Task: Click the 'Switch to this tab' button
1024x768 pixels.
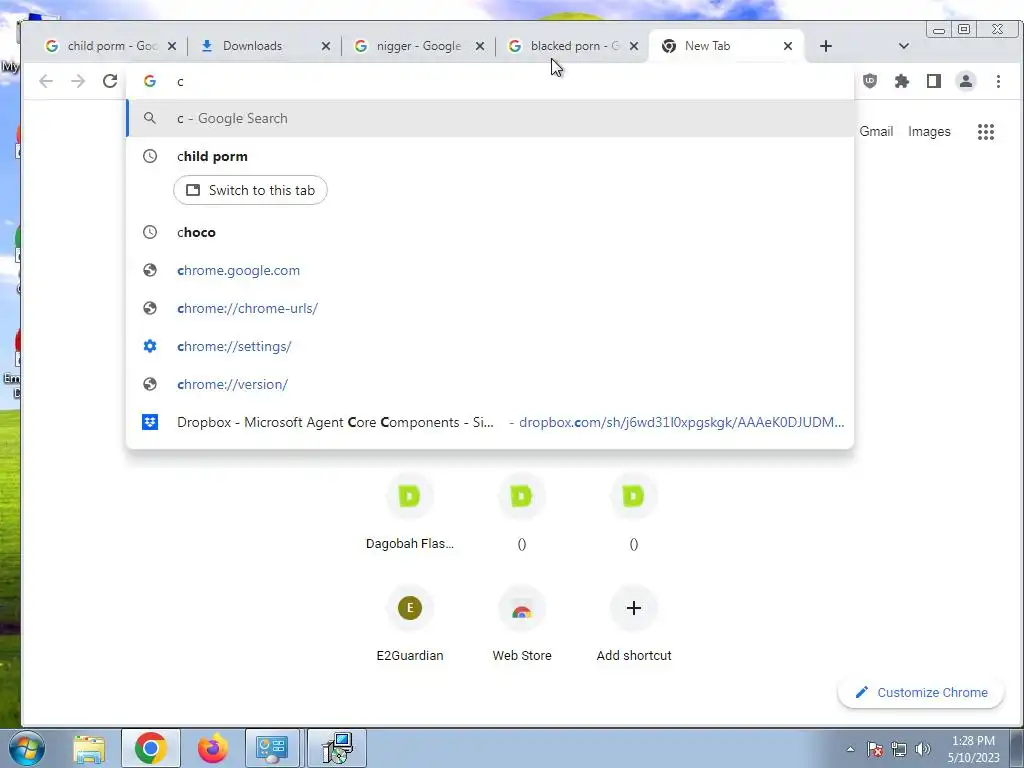Action: (250, 190)
